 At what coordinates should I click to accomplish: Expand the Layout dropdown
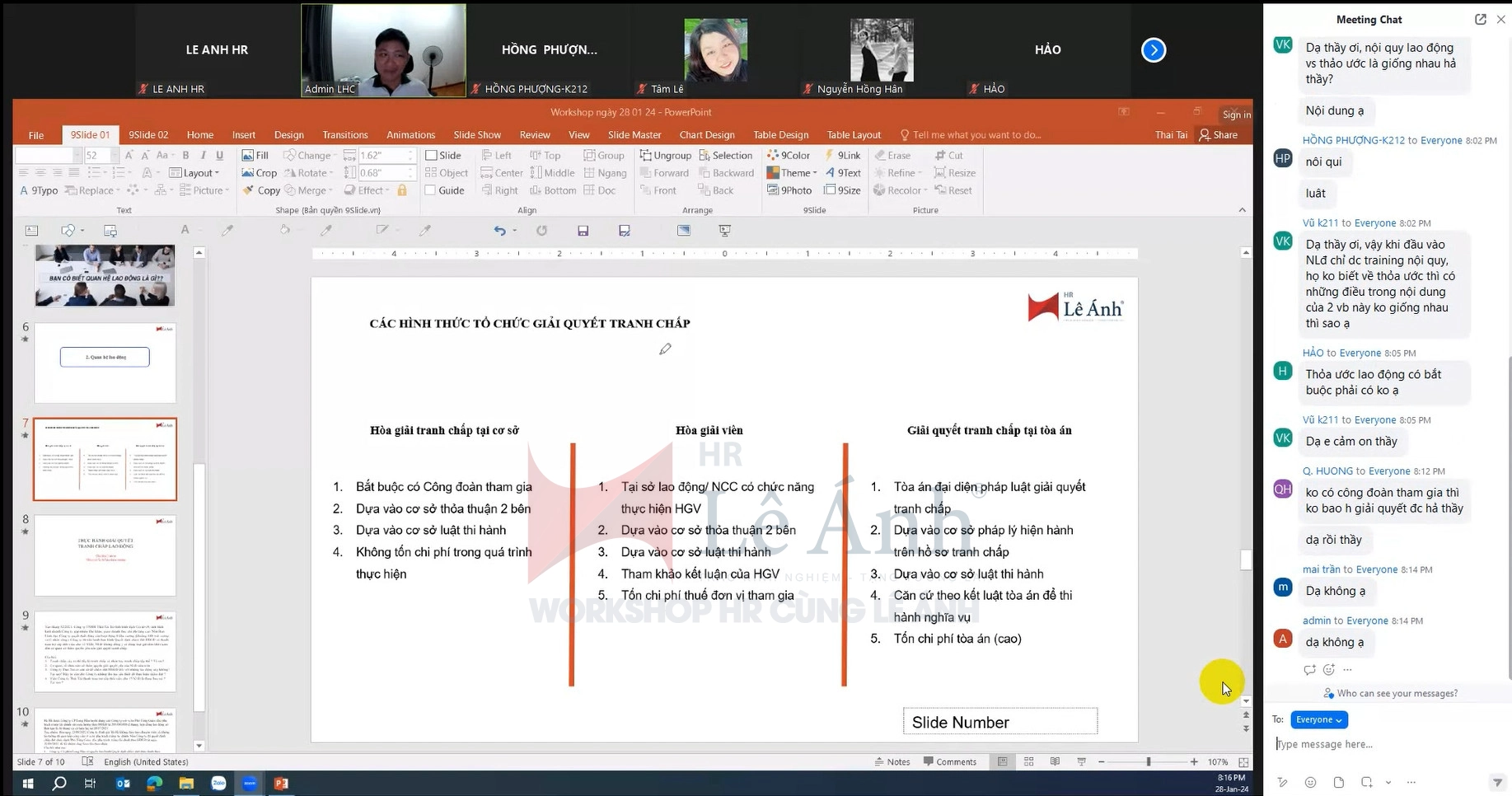coord(194,173)
